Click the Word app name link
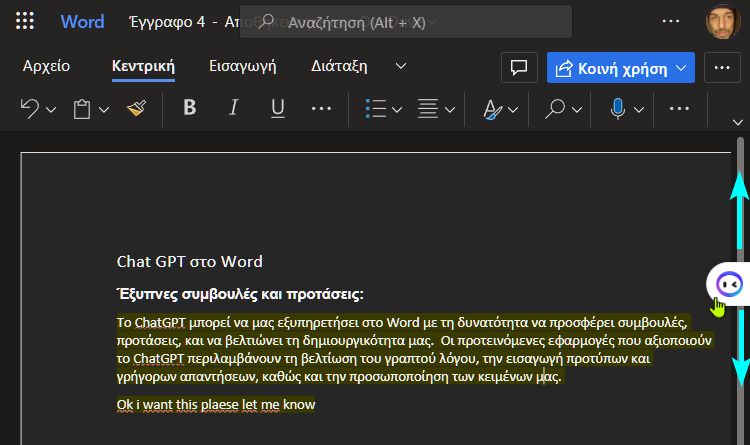Screen dimensions: 750x445 (82, 22)
